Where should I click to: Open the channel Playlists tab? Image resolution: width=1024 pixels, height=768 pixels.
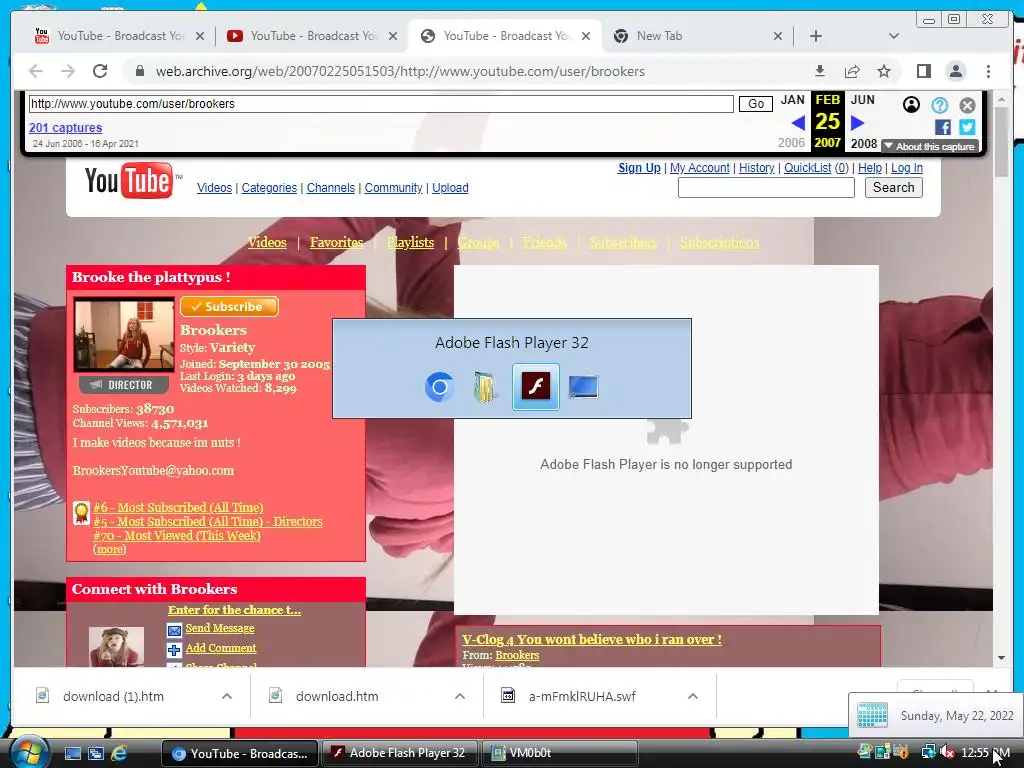point(410,242)
